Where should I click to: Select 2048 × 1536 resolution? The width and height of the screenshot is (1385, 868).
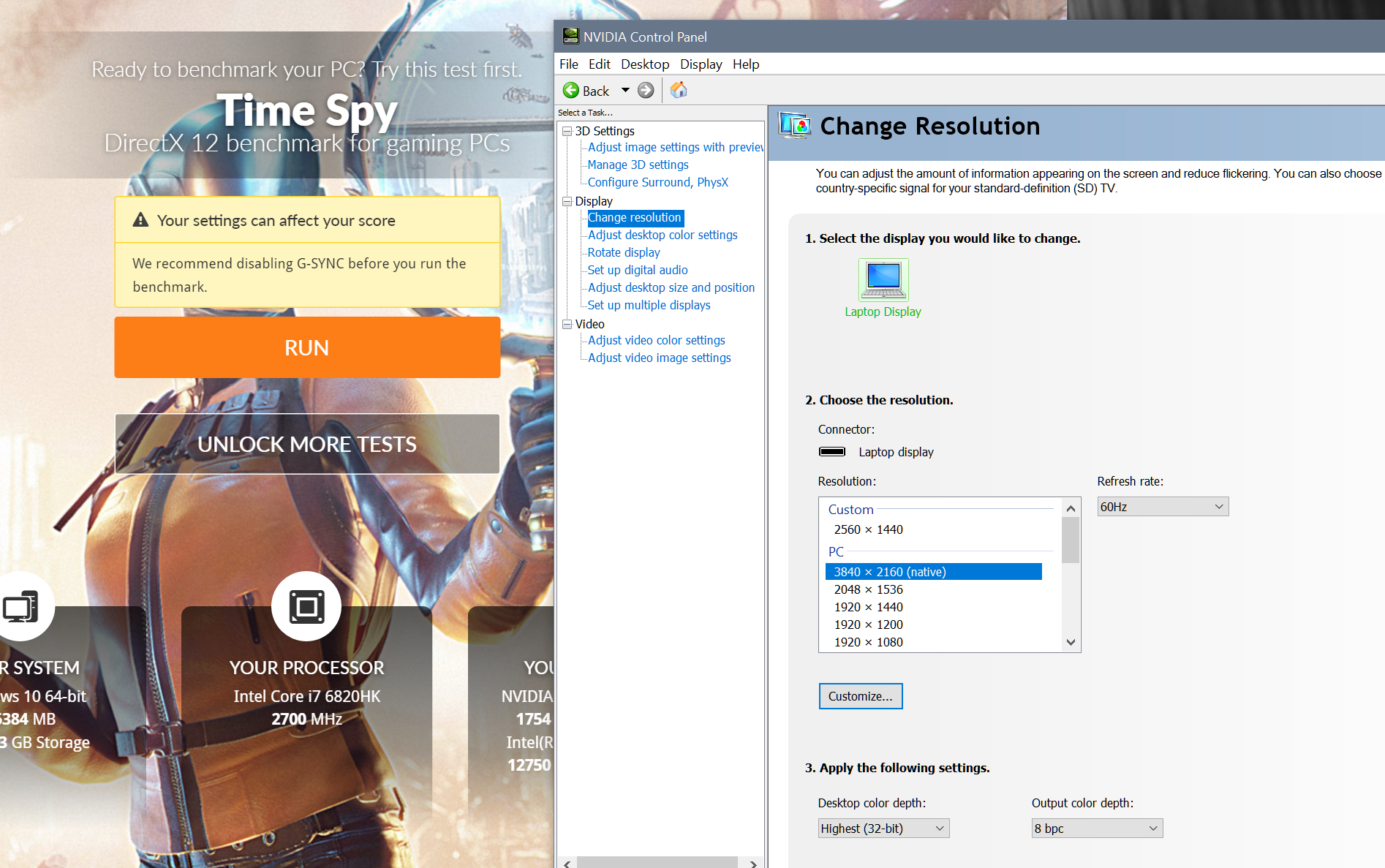[x=868, y=589]
